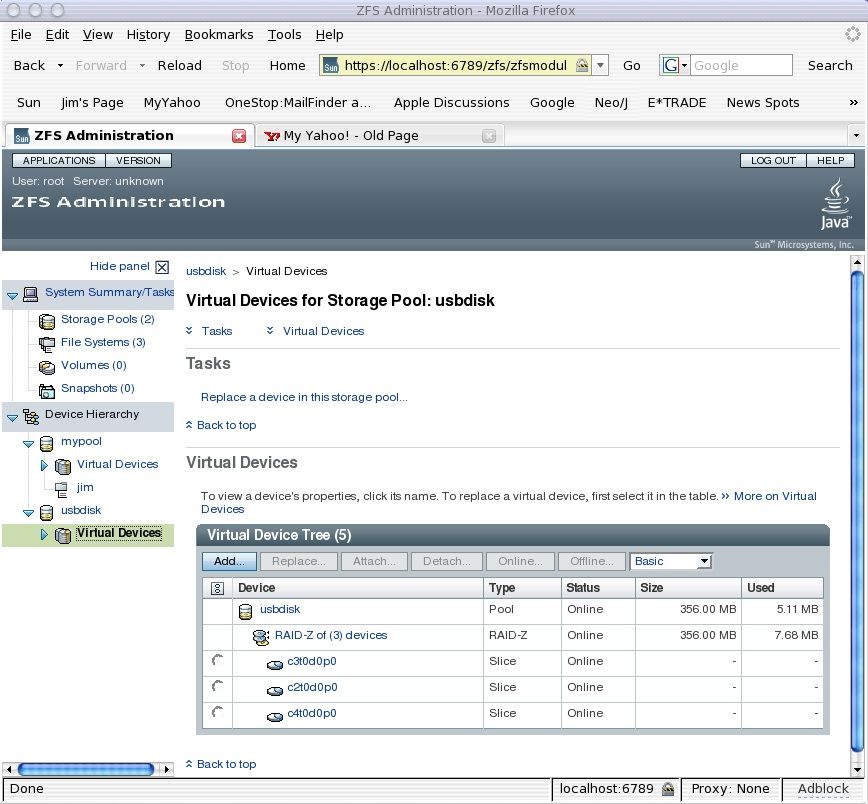This screenshot has height=804, width=868.
Task: Click the Storage Pools icon in sidebar
Action: [x=46, y=321]
